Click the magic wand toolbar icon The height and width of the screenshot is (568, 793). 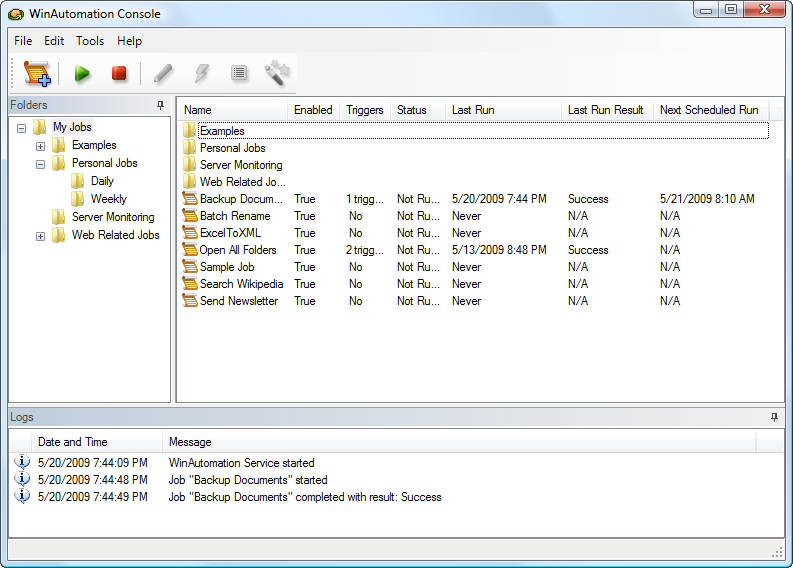pos(276,73)
